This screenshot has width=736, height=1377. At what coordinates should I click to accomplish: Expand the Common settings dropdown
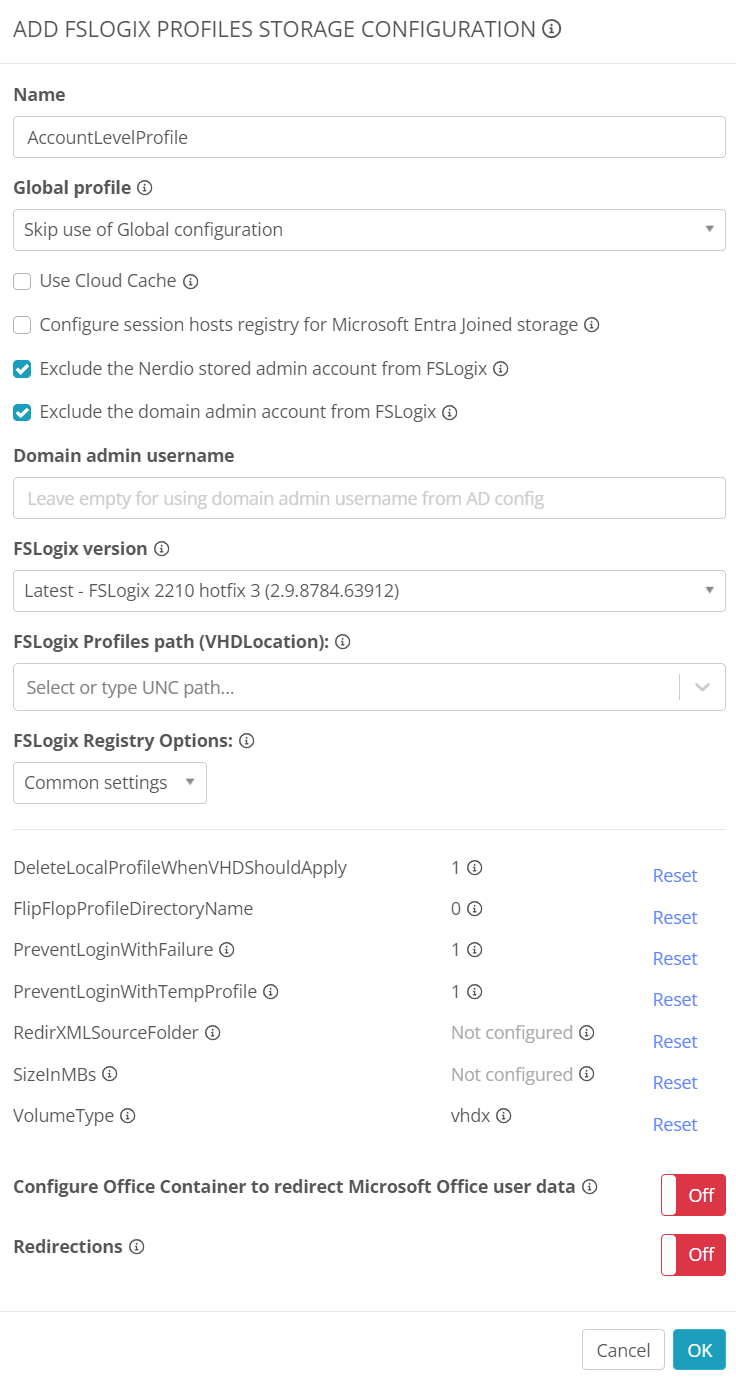pyautogui.click(x=110, y=783)
